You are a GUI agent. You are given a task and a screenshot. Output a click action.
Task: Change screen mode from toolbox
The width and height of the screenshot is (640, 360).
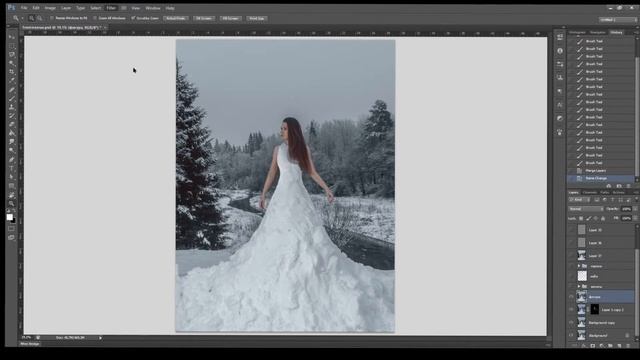(11, 237)
